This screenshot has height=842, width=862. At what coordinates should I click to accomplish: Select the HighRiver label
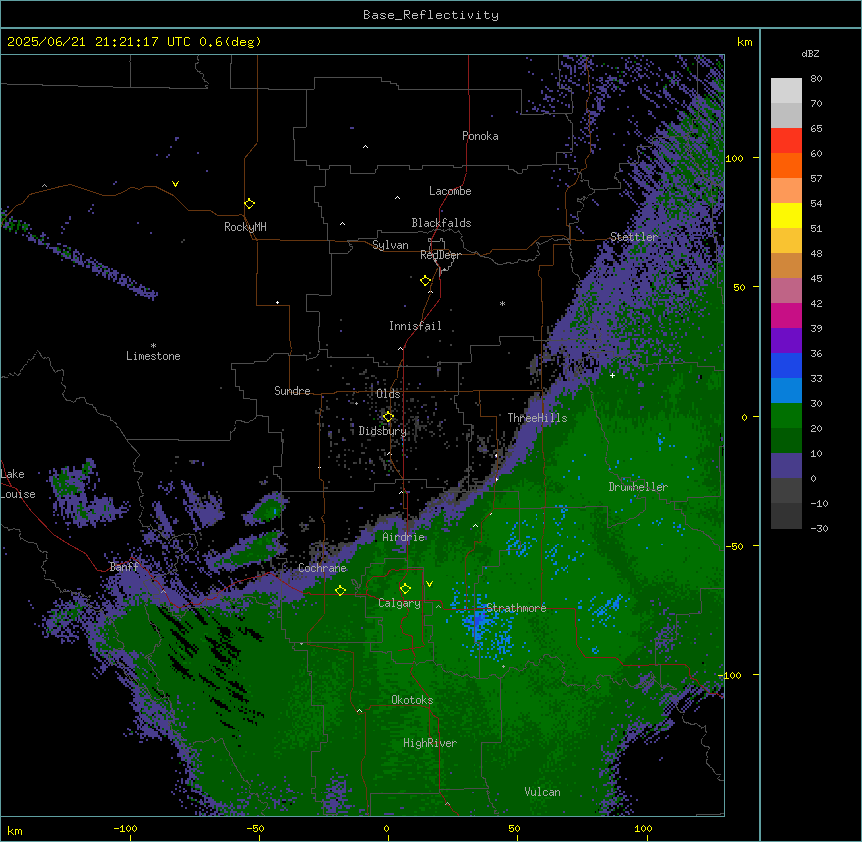pyautogui.click(x=430, y=743)
